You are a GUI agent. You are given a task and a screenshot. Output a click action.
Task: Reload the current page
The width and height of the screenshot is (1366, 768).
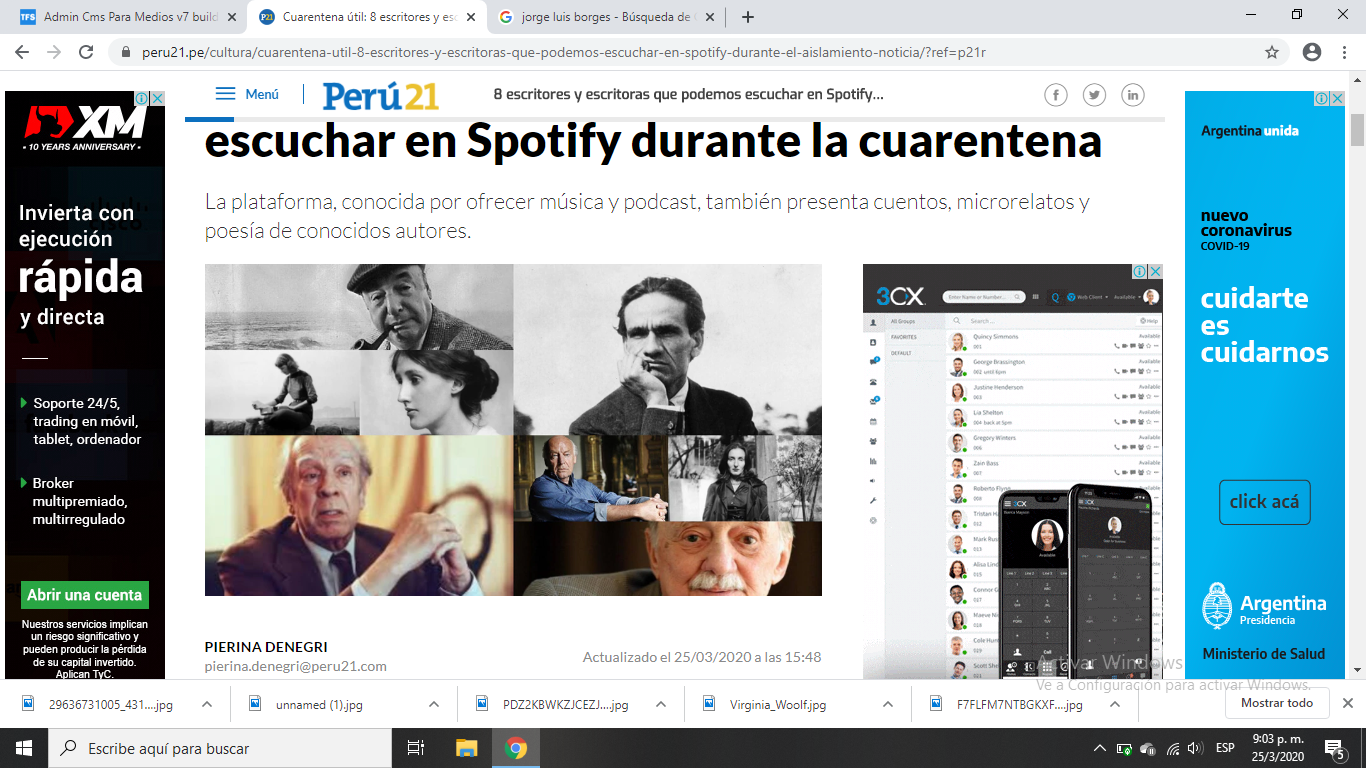pyautogui.click(x=86, y=52)
